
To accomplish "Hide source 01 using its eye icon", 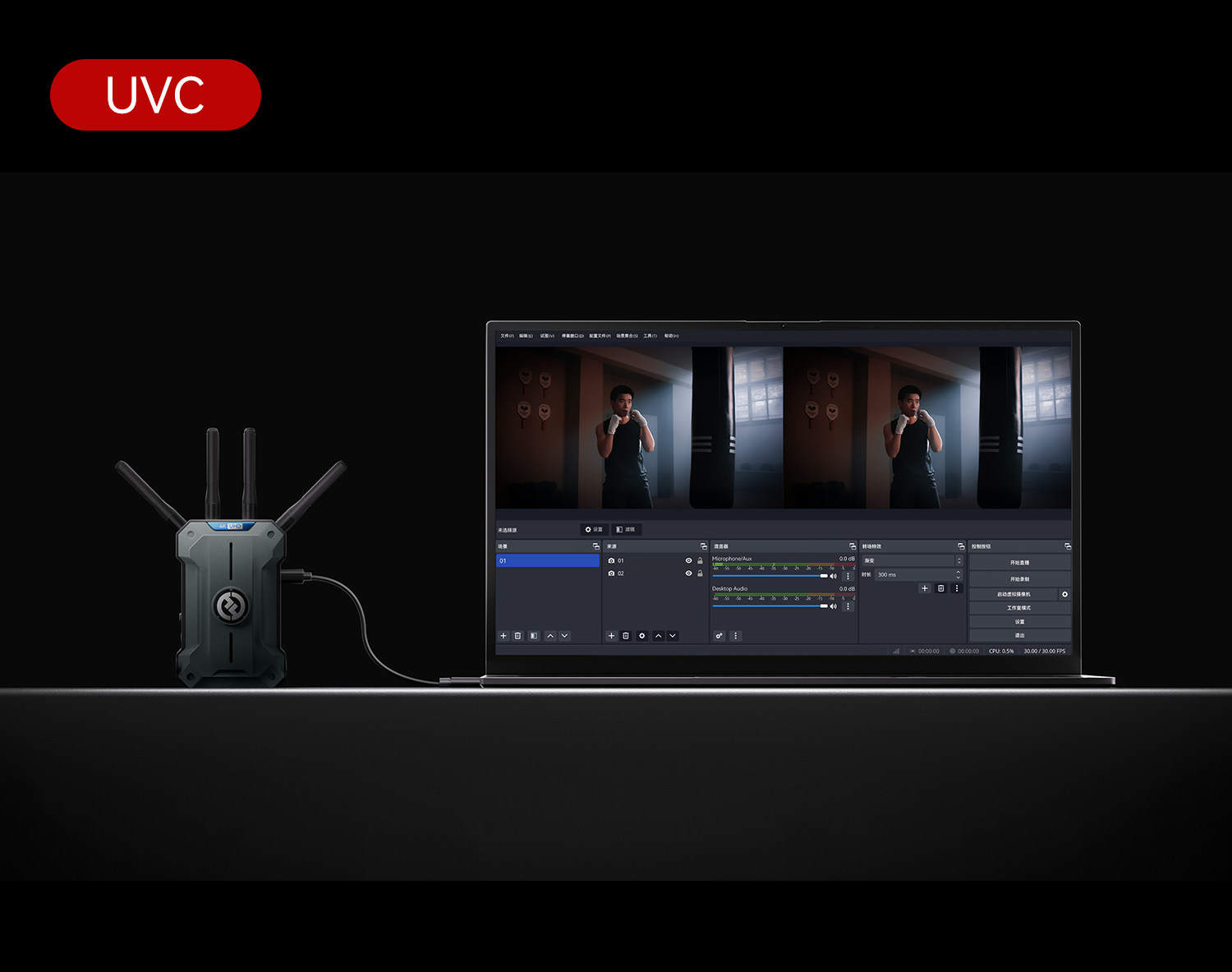I will (x=688, y=560).
